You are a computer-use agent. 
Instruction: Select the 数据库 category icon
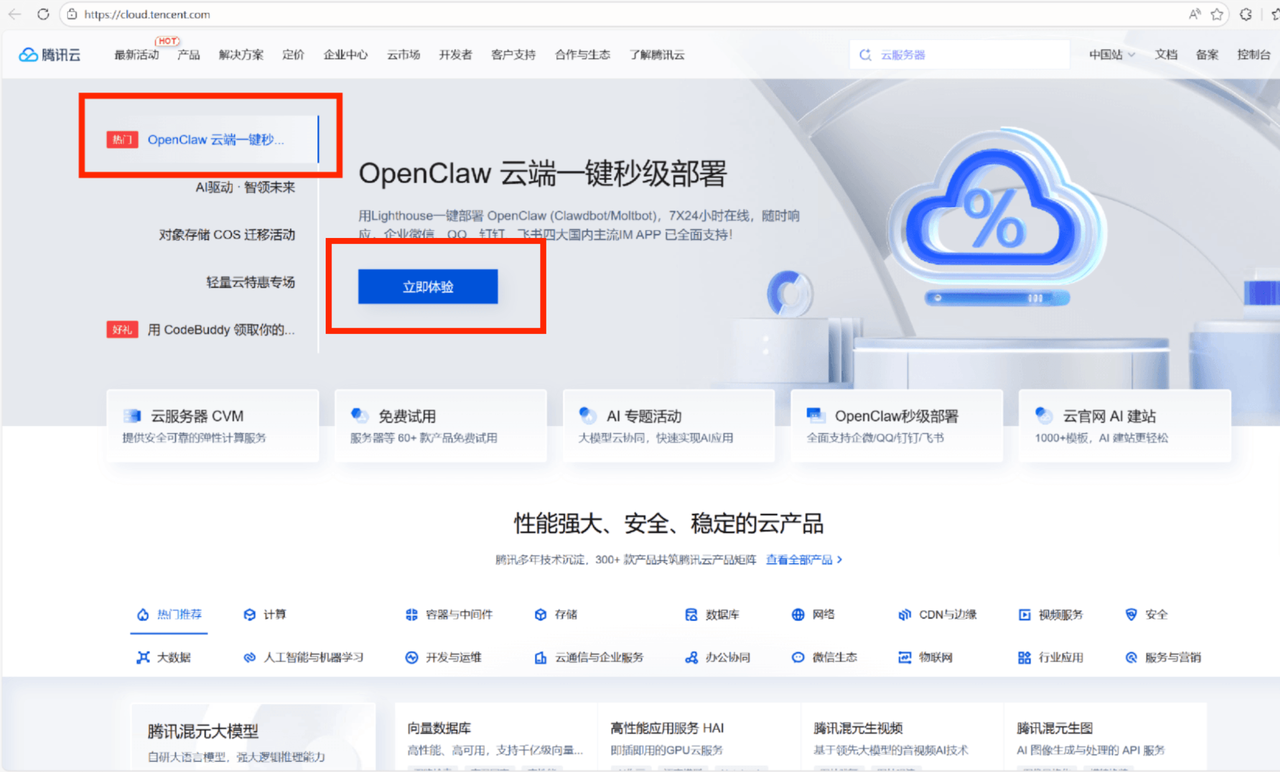click(691, 615)
